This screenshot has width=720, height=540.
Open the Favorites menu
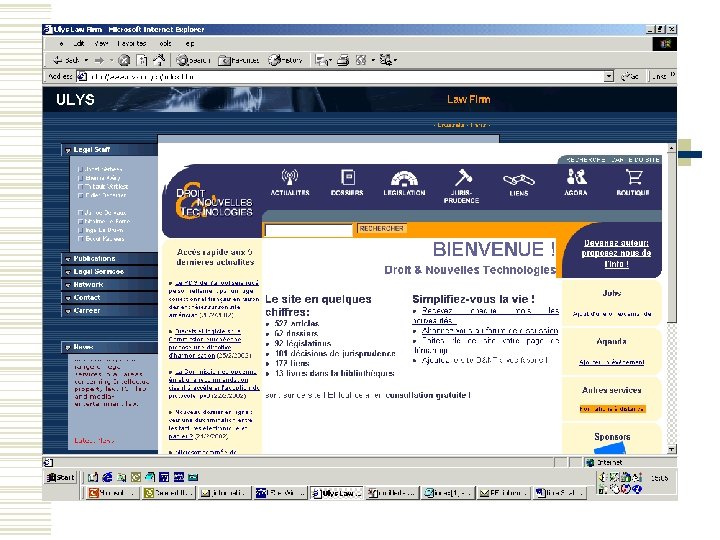[132, 44]
